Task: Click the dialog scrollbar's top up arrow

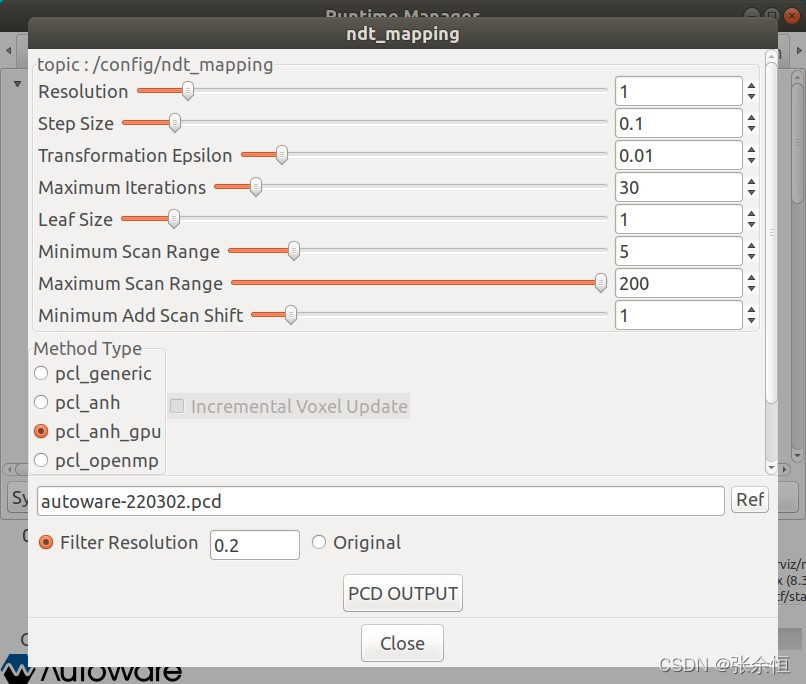Action: click(x=771, y=55)
